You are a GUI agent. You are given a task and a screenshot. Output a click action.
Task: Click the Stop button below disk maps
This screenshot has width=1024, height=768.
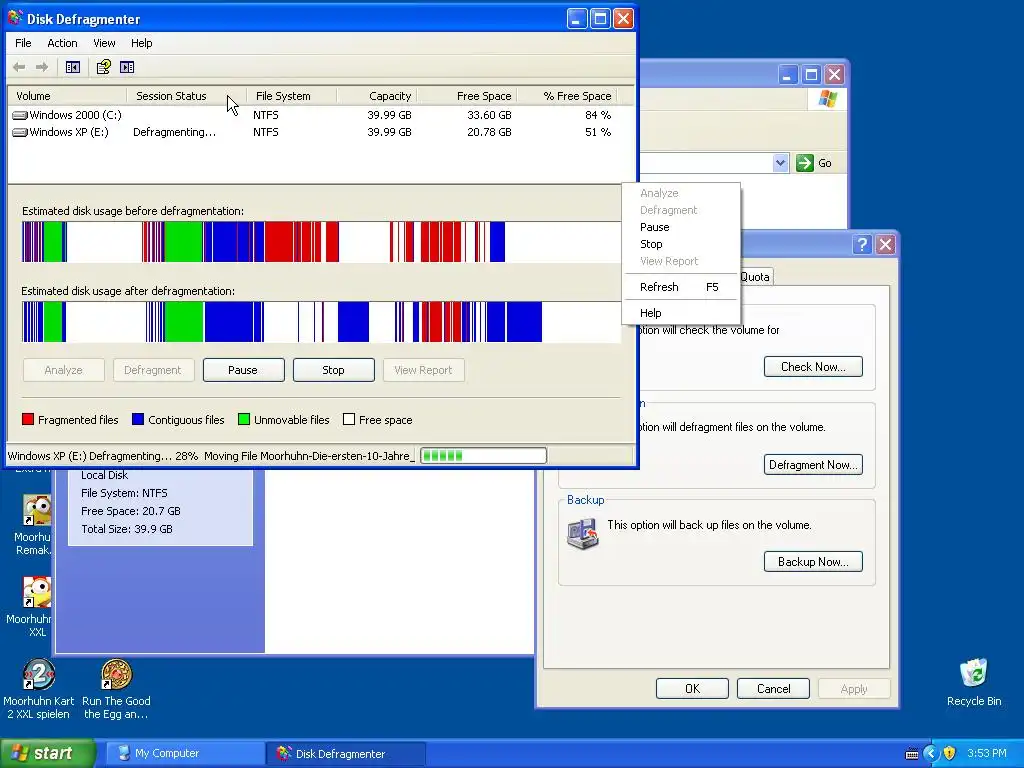(x=334, y=370)
